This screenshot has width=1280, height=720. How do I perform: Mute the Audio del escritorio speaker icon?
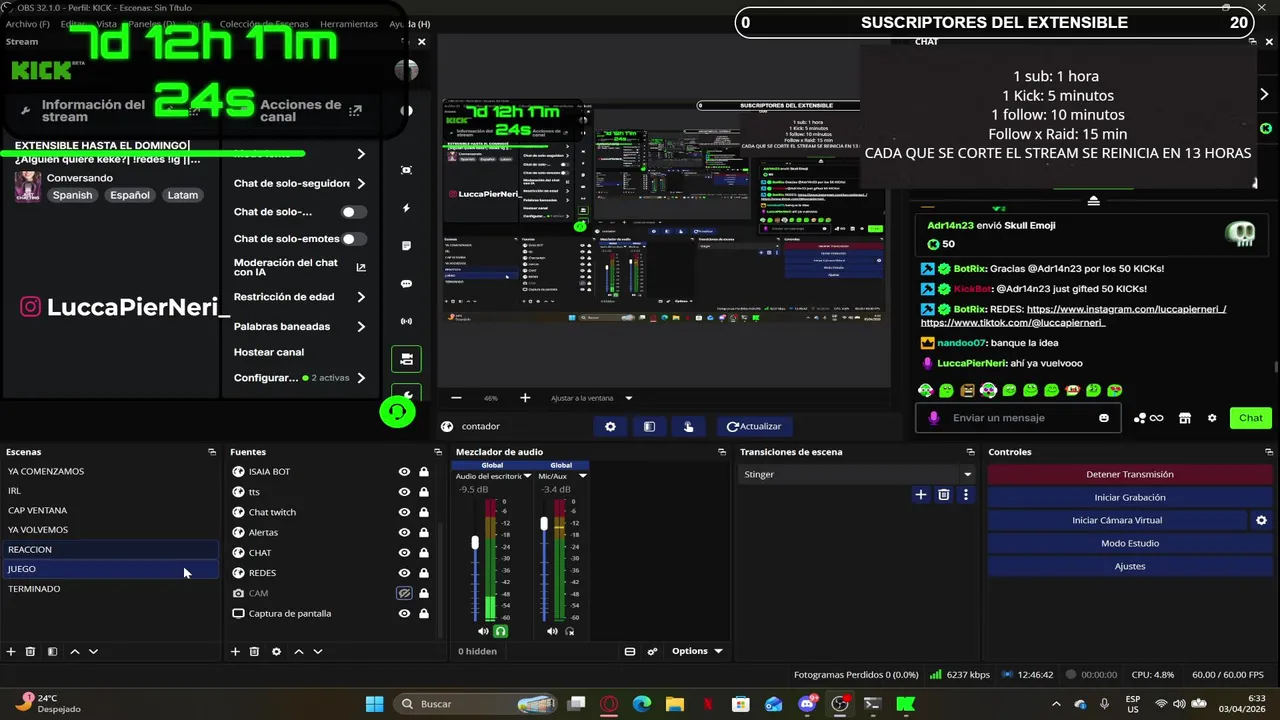pyautogui.click(x=484, y=631)
